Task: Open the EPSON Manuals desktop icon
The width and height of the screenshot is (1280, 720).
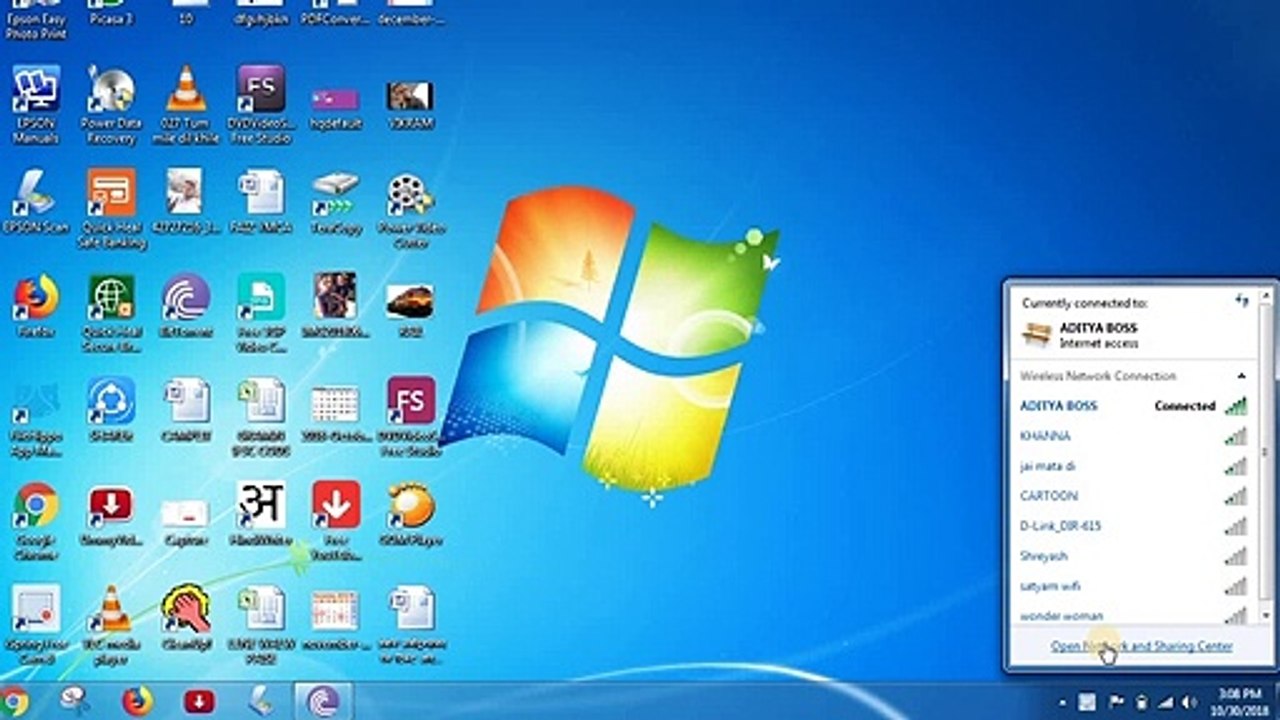Action: tap(36, 104)
